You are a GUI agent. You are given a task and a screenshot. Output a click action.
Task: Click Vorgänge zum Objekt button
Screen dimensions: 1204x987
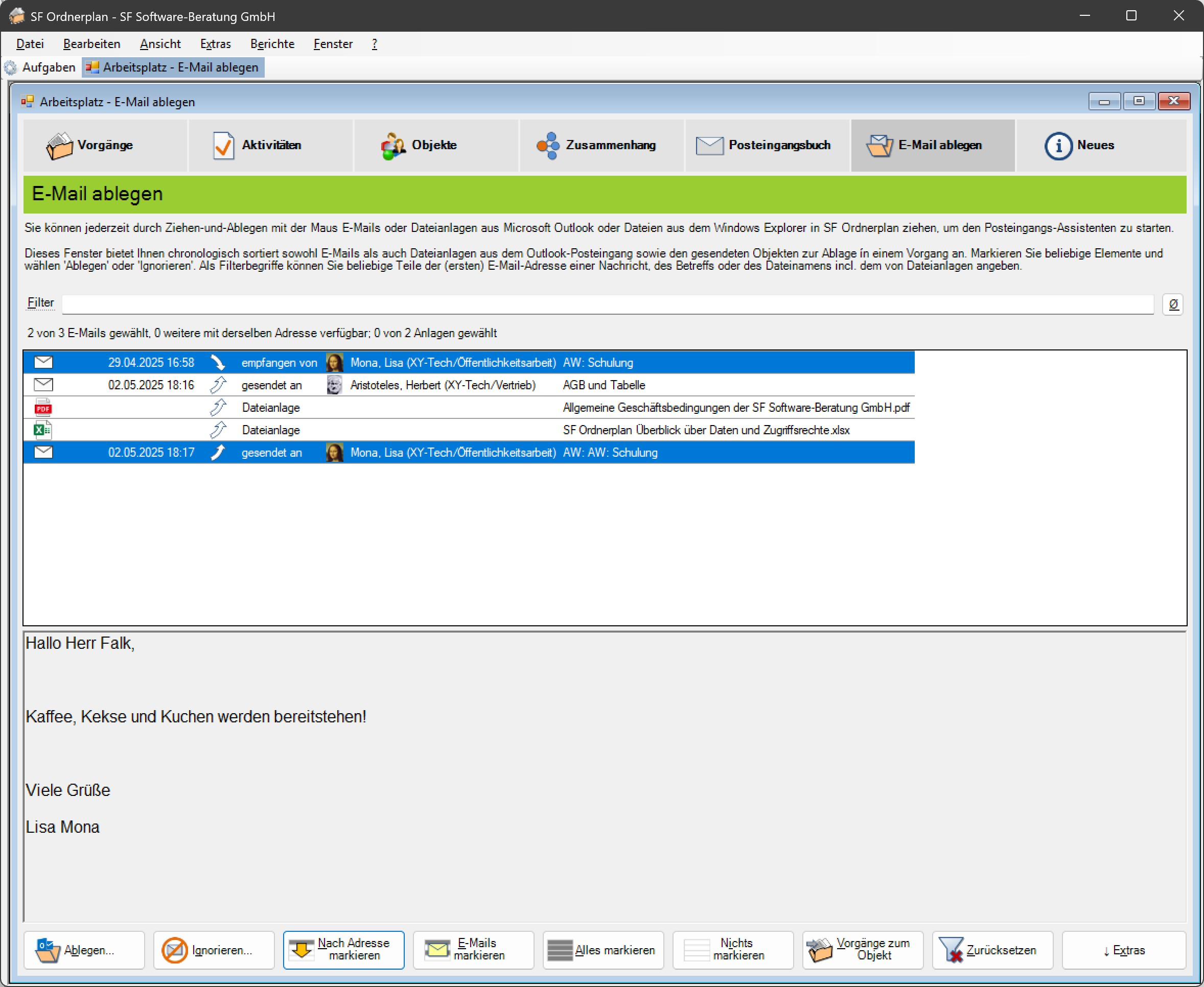click(x=863, y=950)
